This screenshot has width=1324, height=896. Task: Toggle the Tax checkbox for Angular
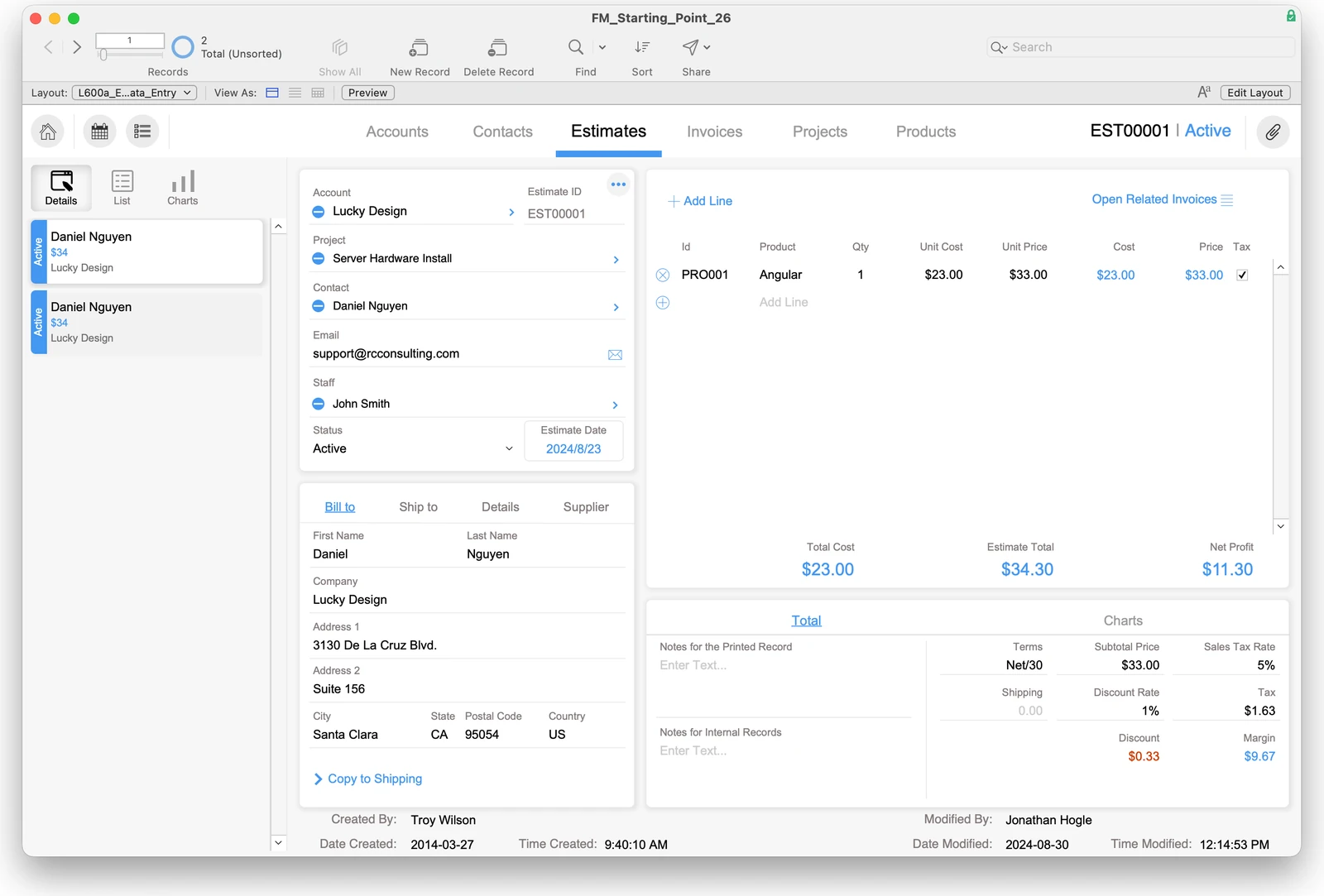[x=1242, y=276]
